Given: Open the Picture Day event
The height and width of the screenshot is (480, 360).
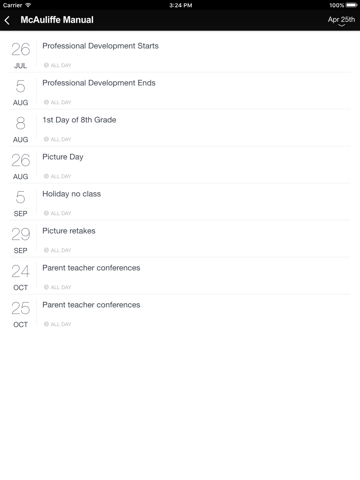Looking at the screenshot, I should pos(180,165).
